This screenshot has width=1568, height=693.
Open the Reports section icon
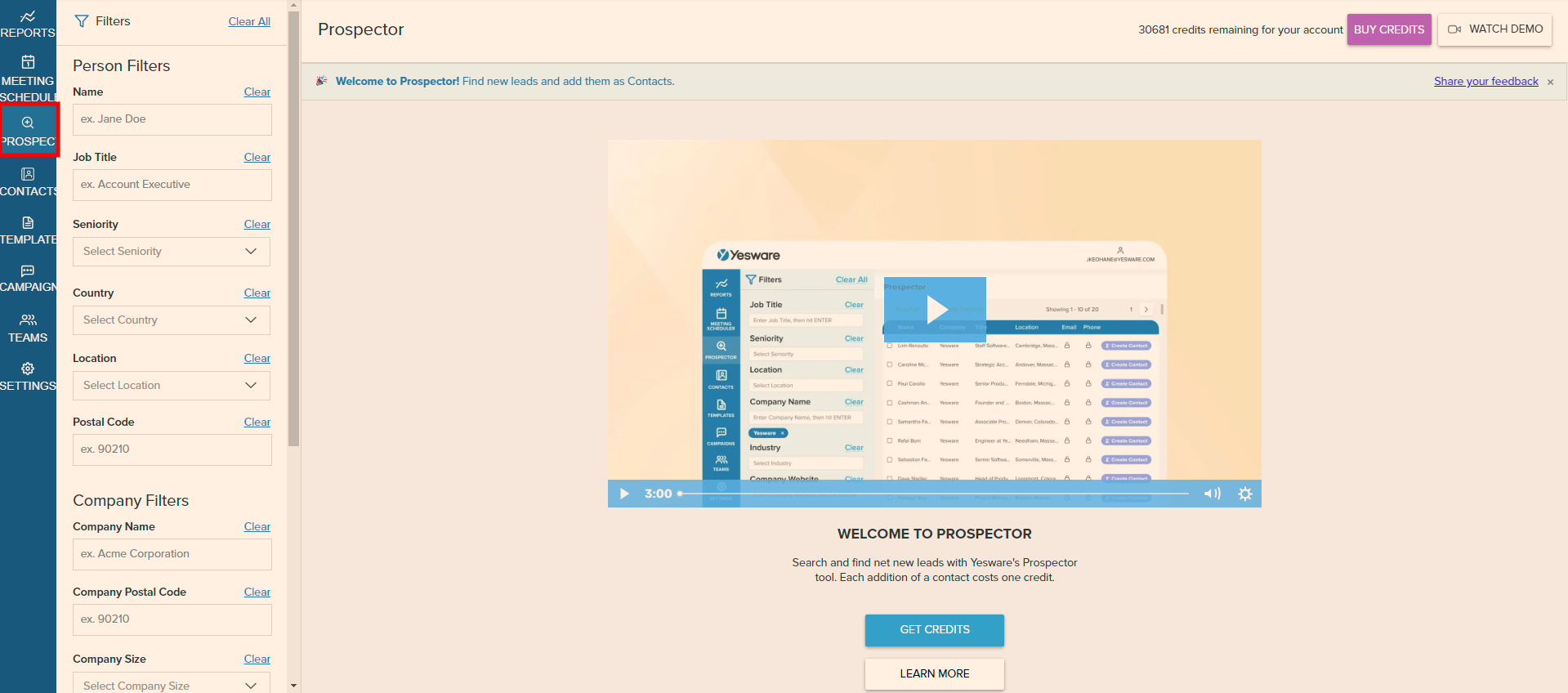click(28, 16)
